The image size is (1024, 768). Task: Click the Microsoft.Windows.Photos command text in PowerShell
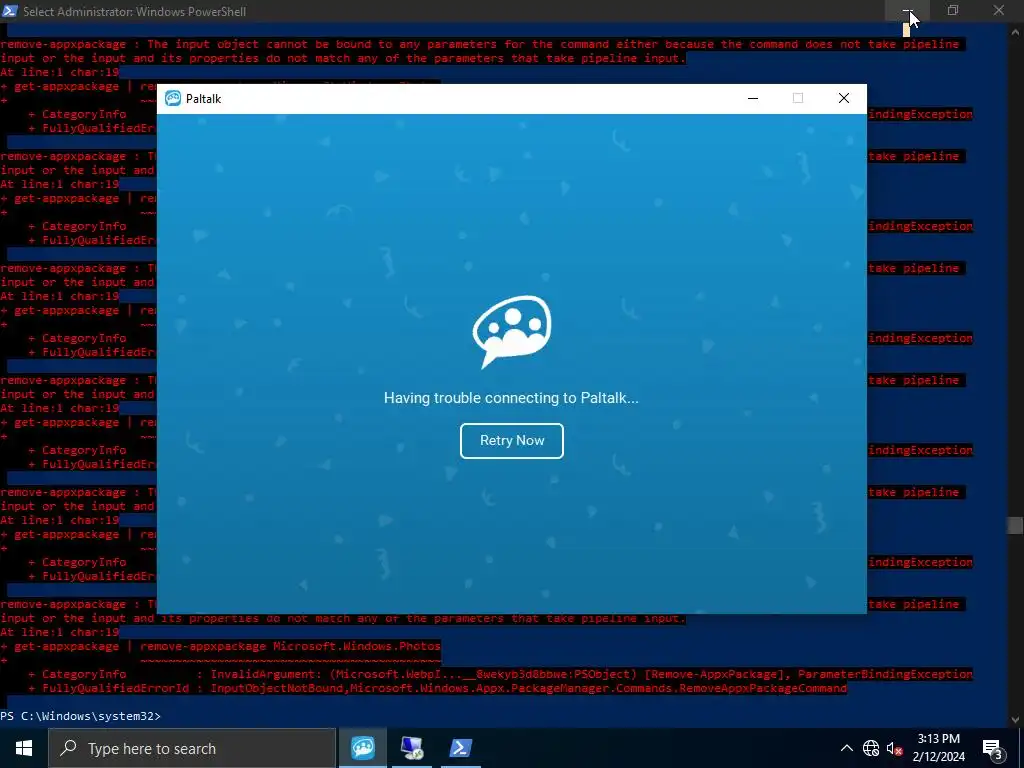pyautogui.click(x=357, y=646)
